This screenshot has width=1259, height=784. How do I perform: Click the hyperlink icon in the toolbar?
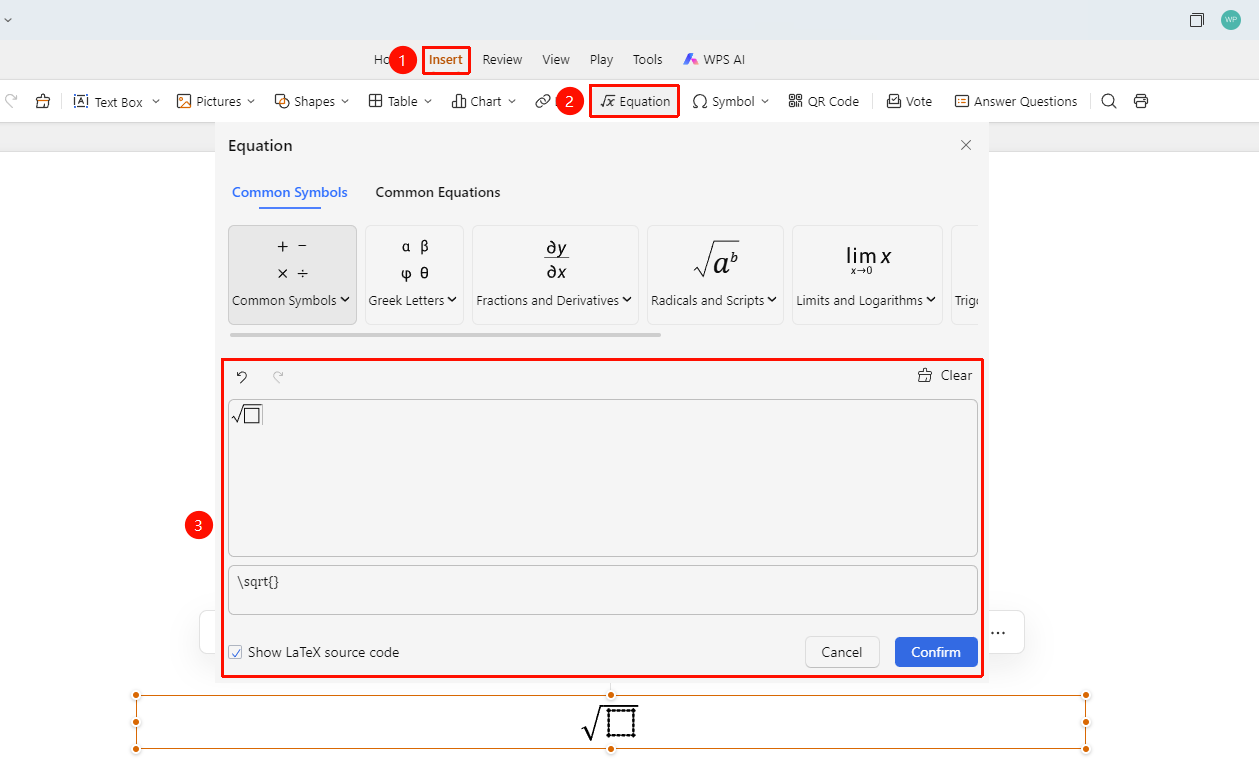(x=543, y=101)
